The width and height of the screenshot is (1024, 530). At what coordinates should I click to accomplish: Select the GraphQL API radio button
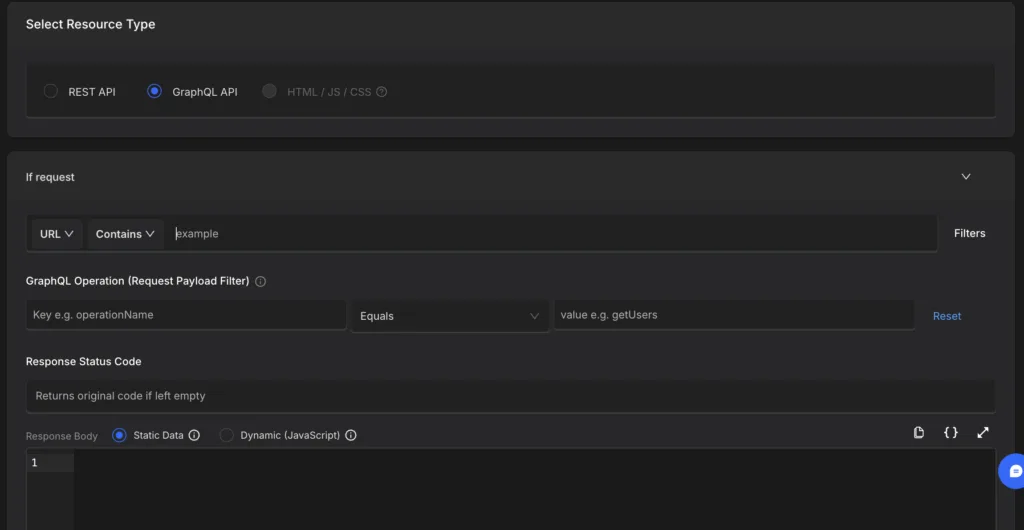tap(155, 91)
